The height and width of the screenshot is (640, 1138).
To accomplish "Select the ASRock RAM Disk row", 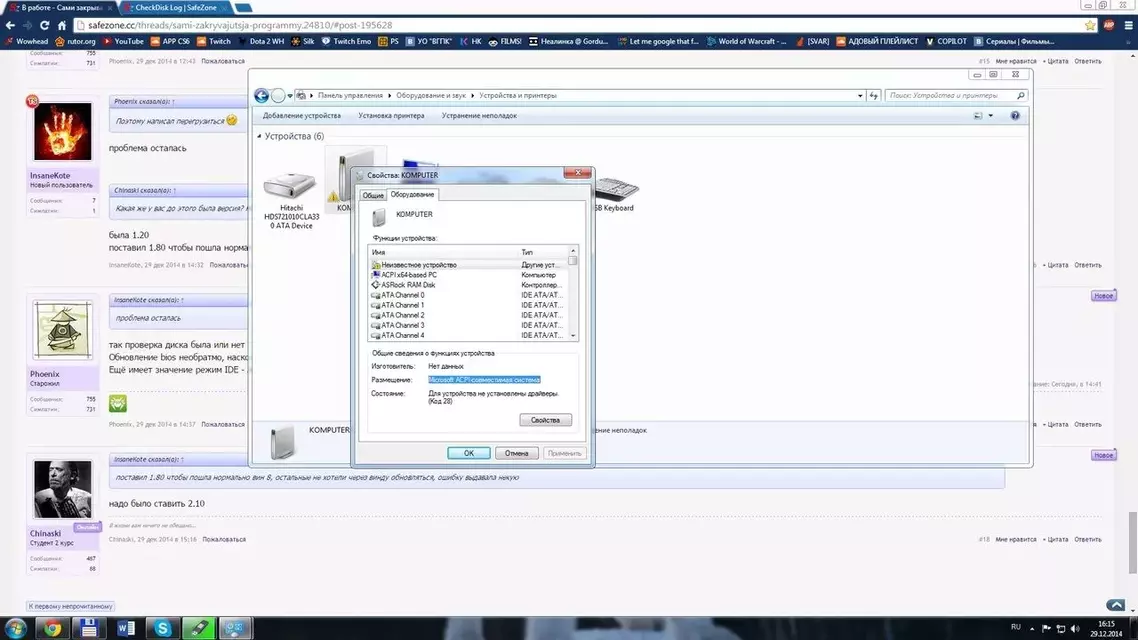I will point(469,285).
